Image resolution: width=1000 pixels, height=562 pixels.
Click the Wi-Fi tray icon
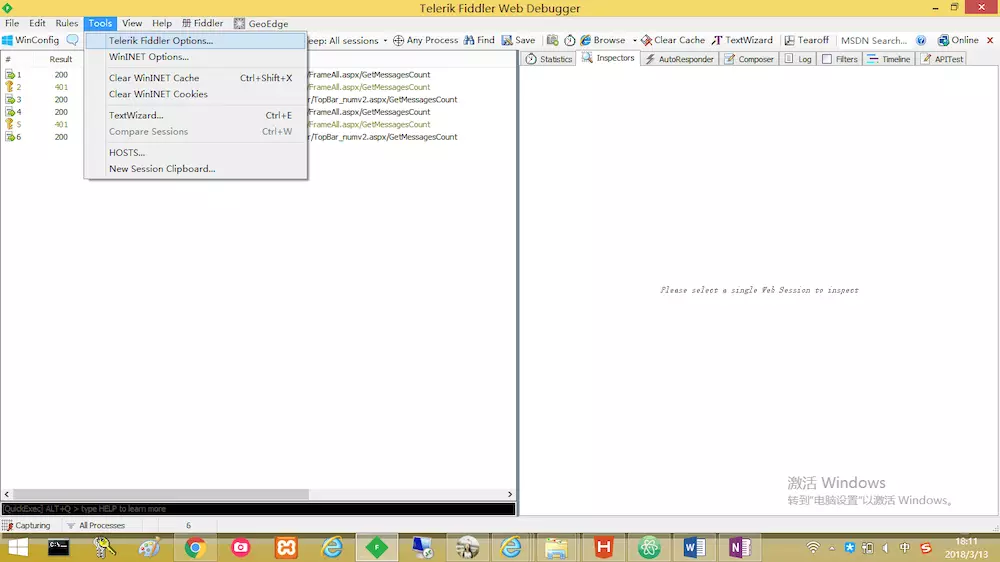pyautogui.click(x=812, y=548)
